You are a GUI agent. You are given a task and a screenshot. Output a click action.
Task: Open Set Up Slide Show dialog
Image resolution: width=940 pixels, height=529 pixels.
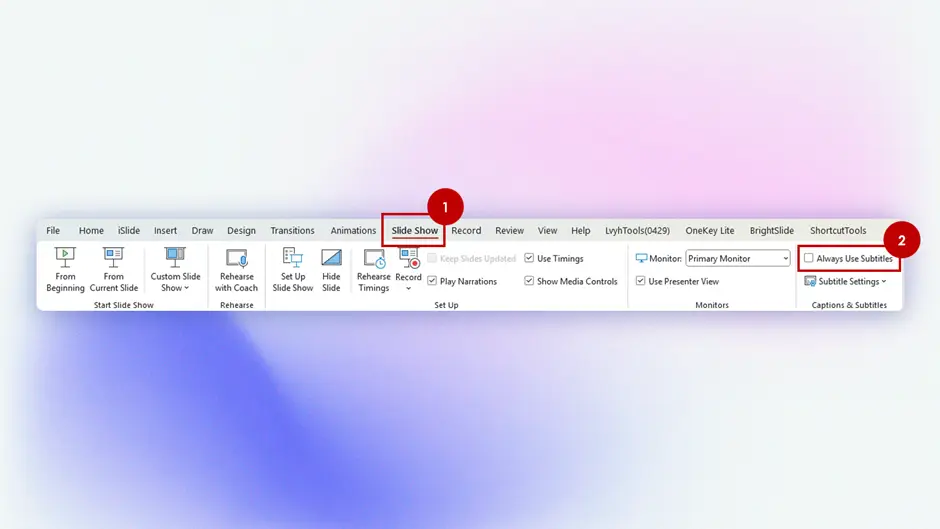click(293, 270)
